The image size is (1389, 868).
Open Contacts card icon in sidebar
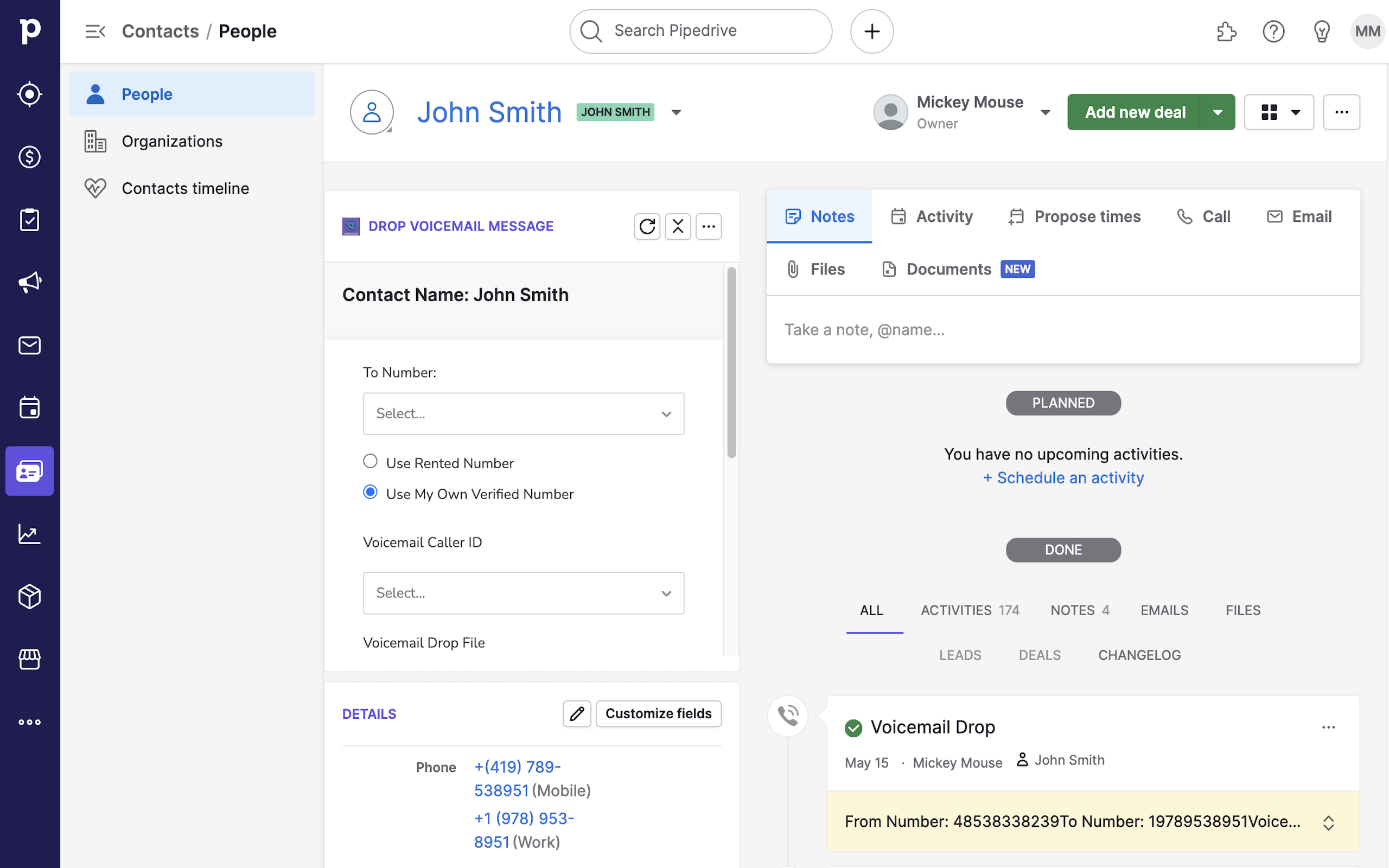click(x=30, y=471)
